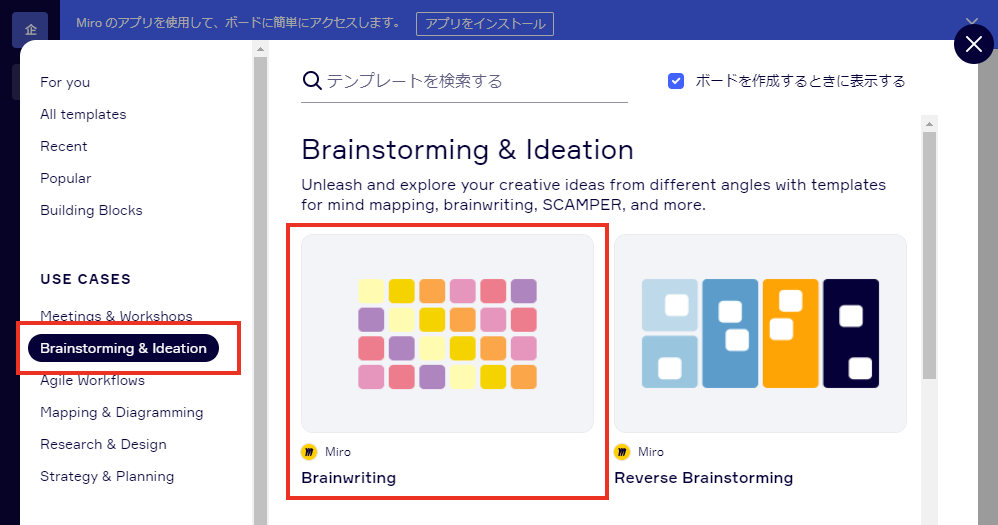Select All templates in the sidebar
The height and width of the screenshot is (525, 998).
(x=83, y=115)
